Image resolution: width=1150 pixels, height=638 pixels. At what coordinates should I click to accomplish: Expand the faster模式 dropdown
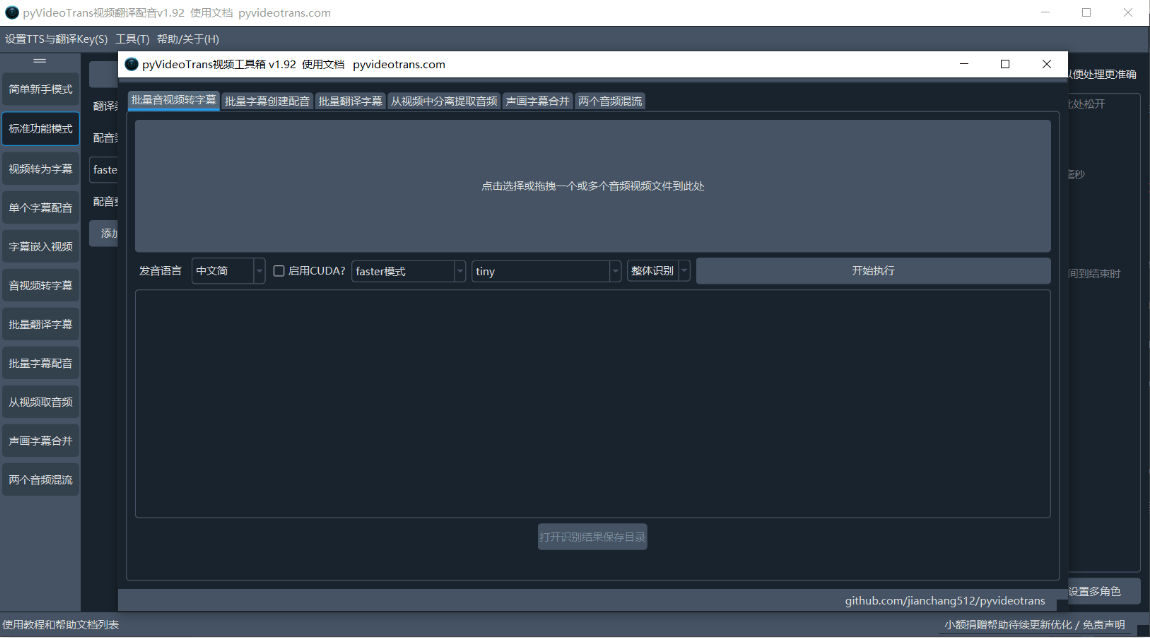[x=408, y=271]
